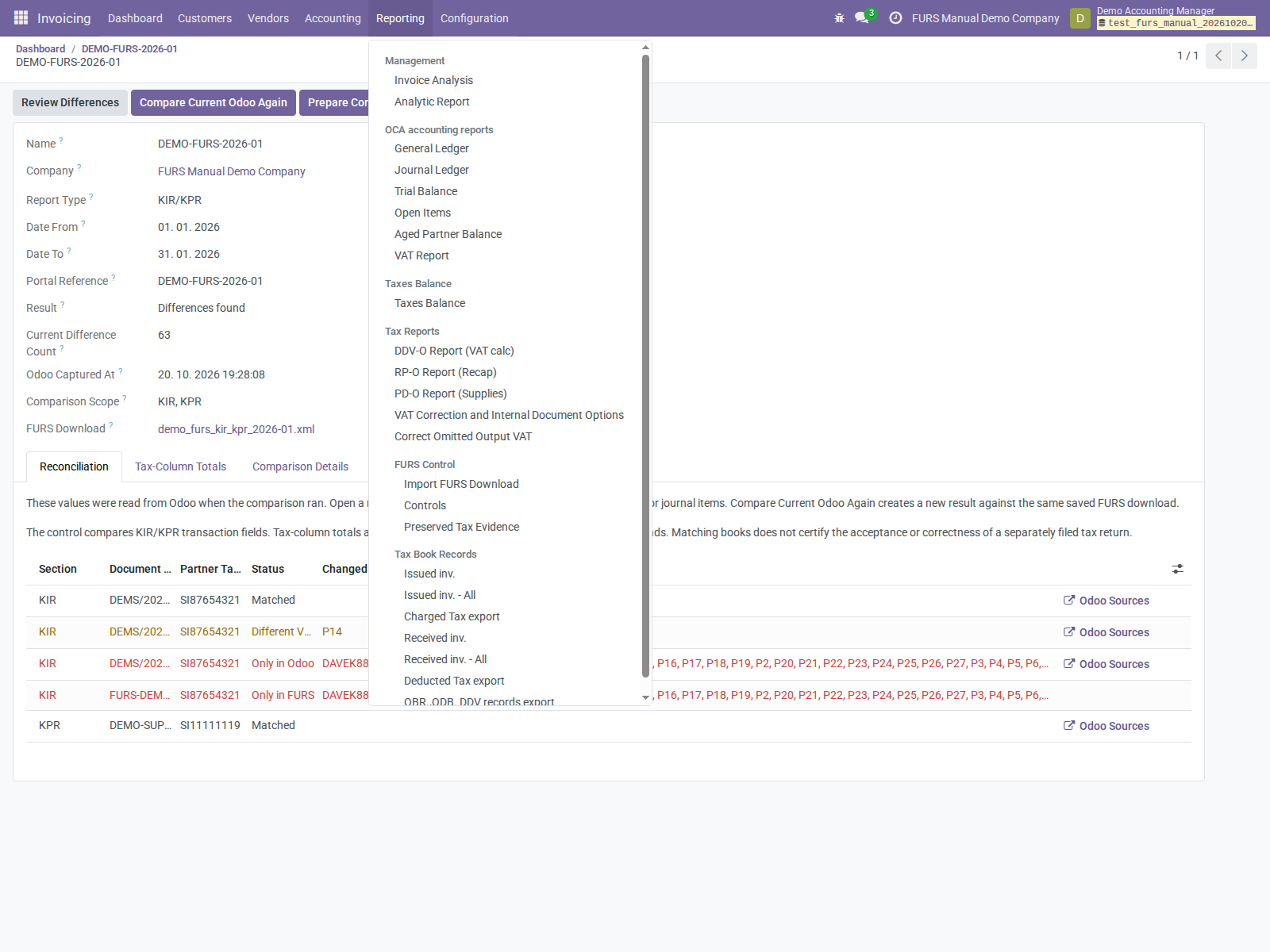
Task: Open RP-O Report (Recap)
Action: click(445, 372)
